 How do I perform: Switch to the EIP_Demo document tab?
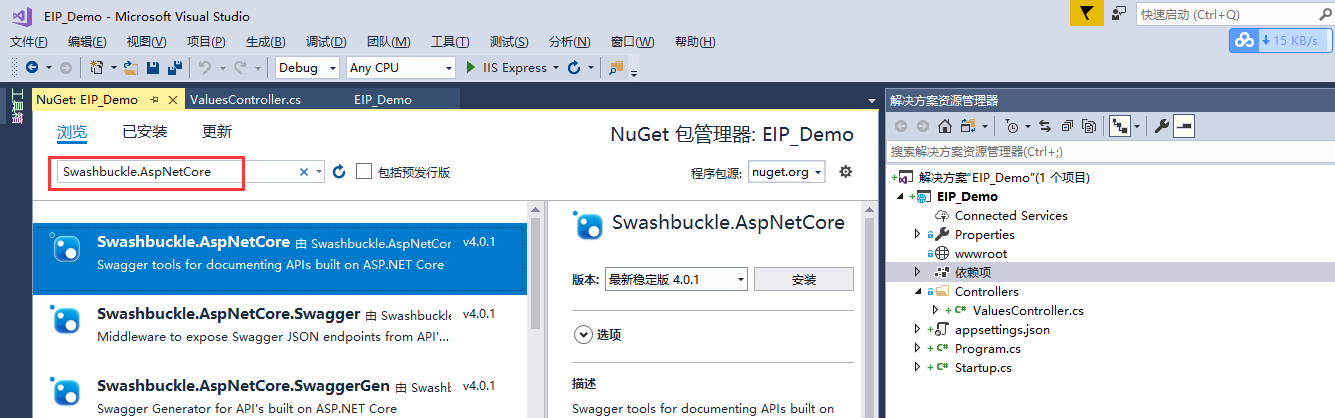click(383, 100)
